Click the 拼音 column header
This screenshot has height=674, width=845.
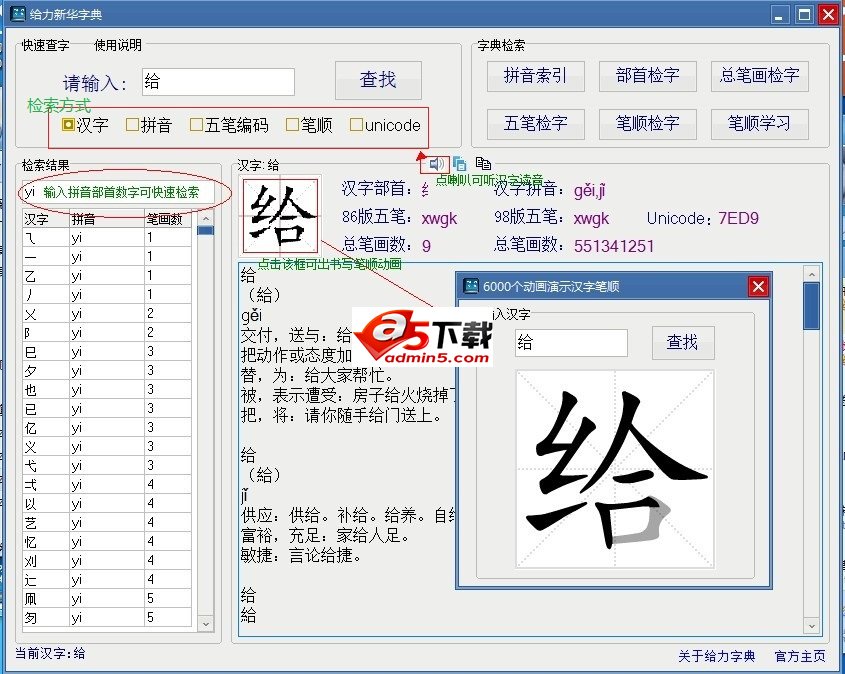pos(107,219)
